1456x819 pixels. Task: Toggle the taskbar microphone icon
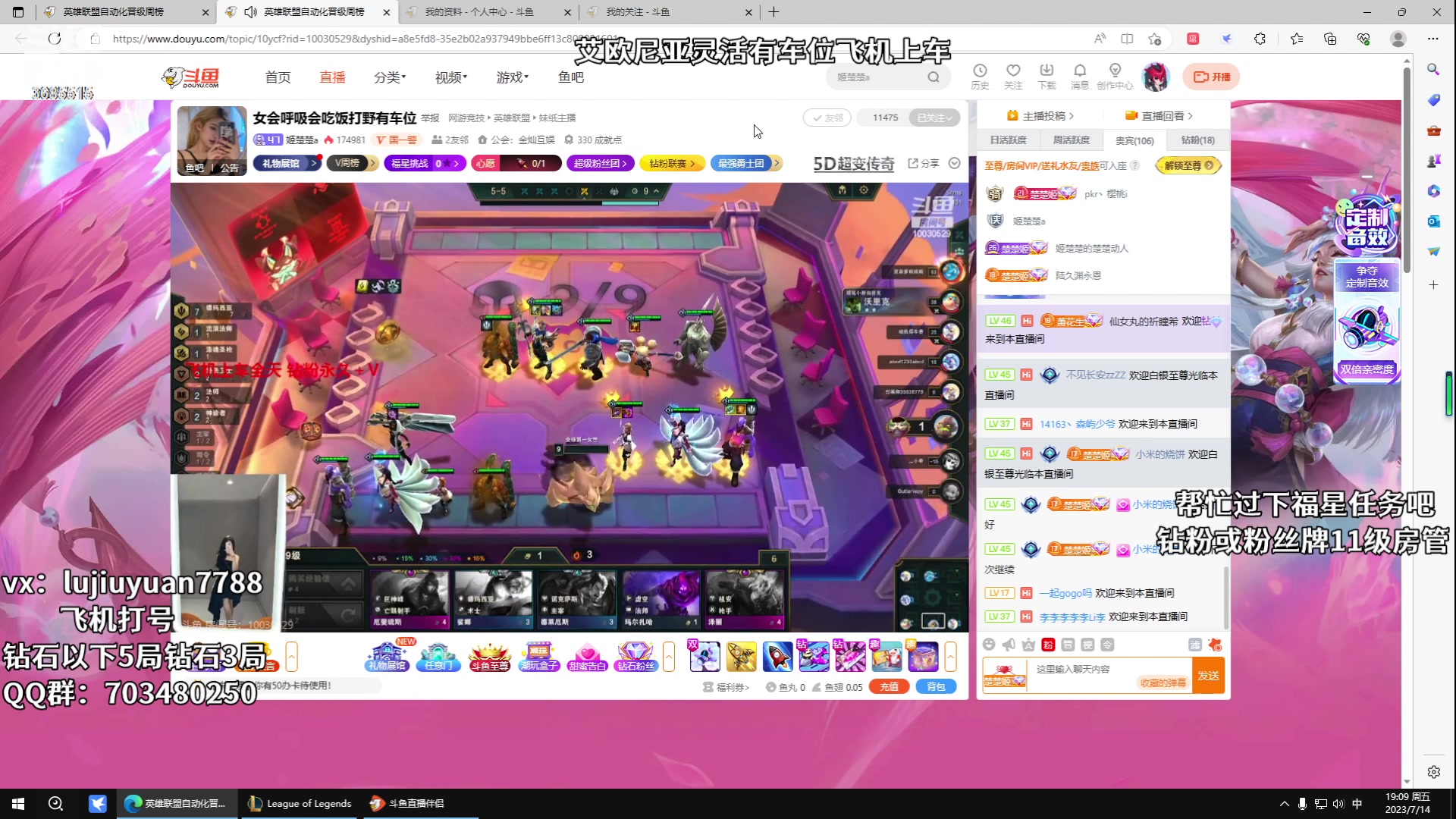pyautogui.click(x=1302, y=803)
